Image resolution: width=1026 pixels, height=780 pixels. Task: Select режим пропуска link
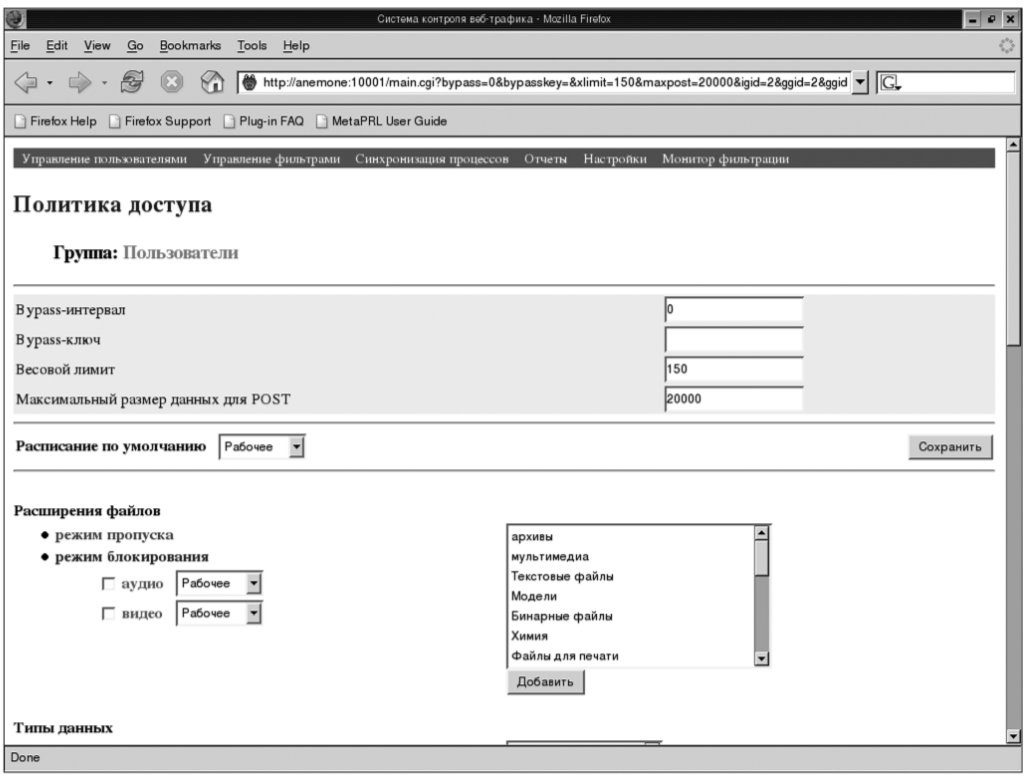click(x=115, y=535)
